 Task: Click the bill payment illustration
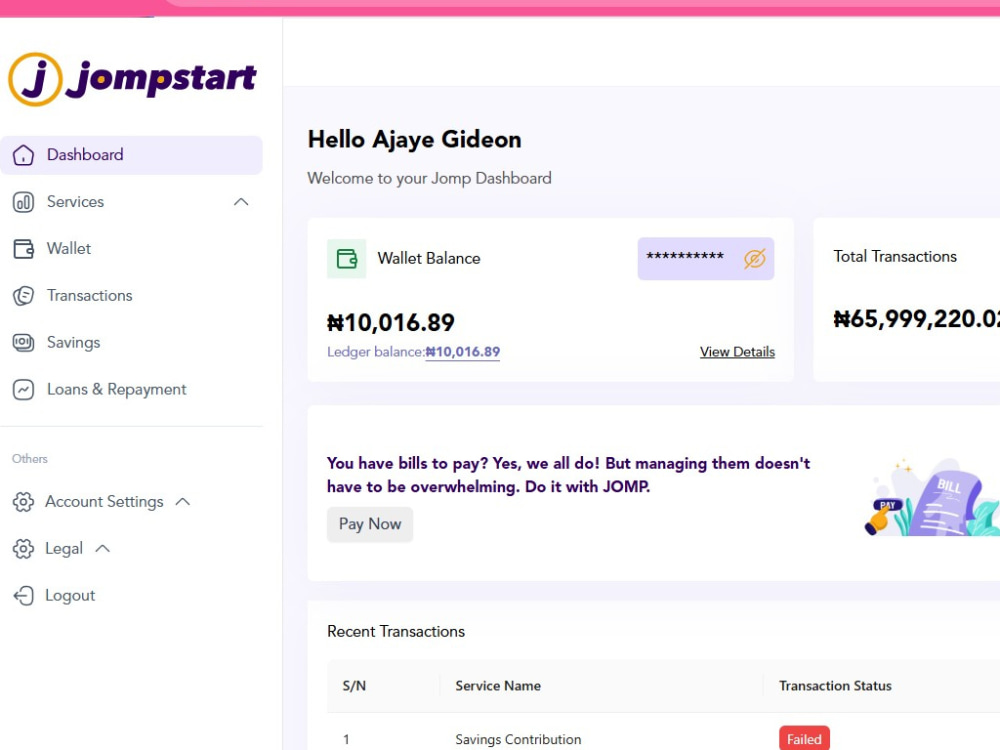pos(932,498)
